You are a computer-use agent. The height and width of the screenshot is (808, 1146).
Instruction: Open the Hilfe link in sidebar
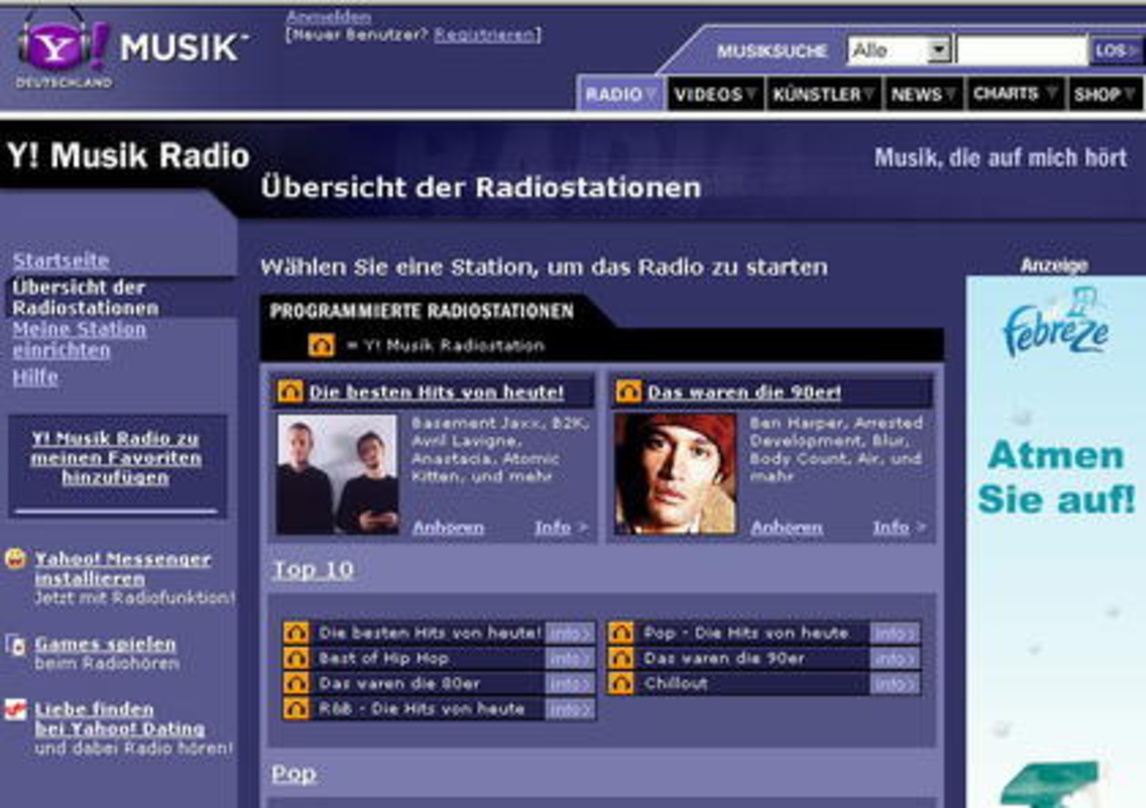[x=35, y=378]
